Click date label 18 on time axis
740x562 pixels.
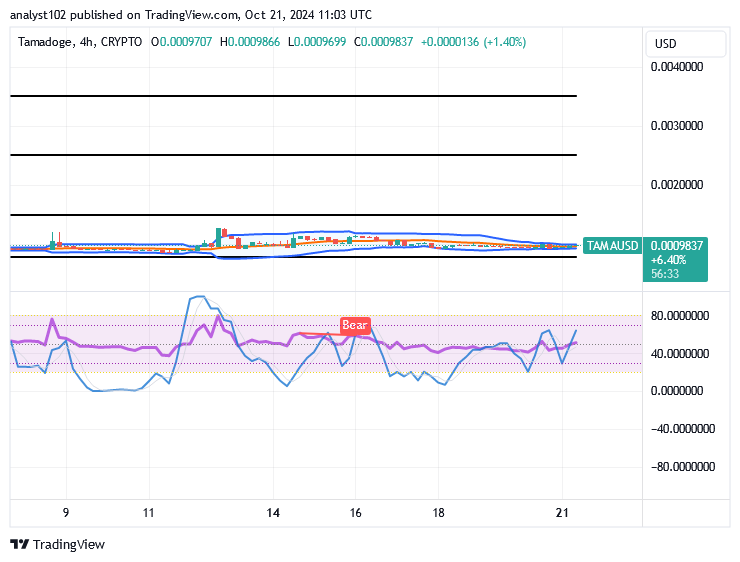(x=438, y=513)
